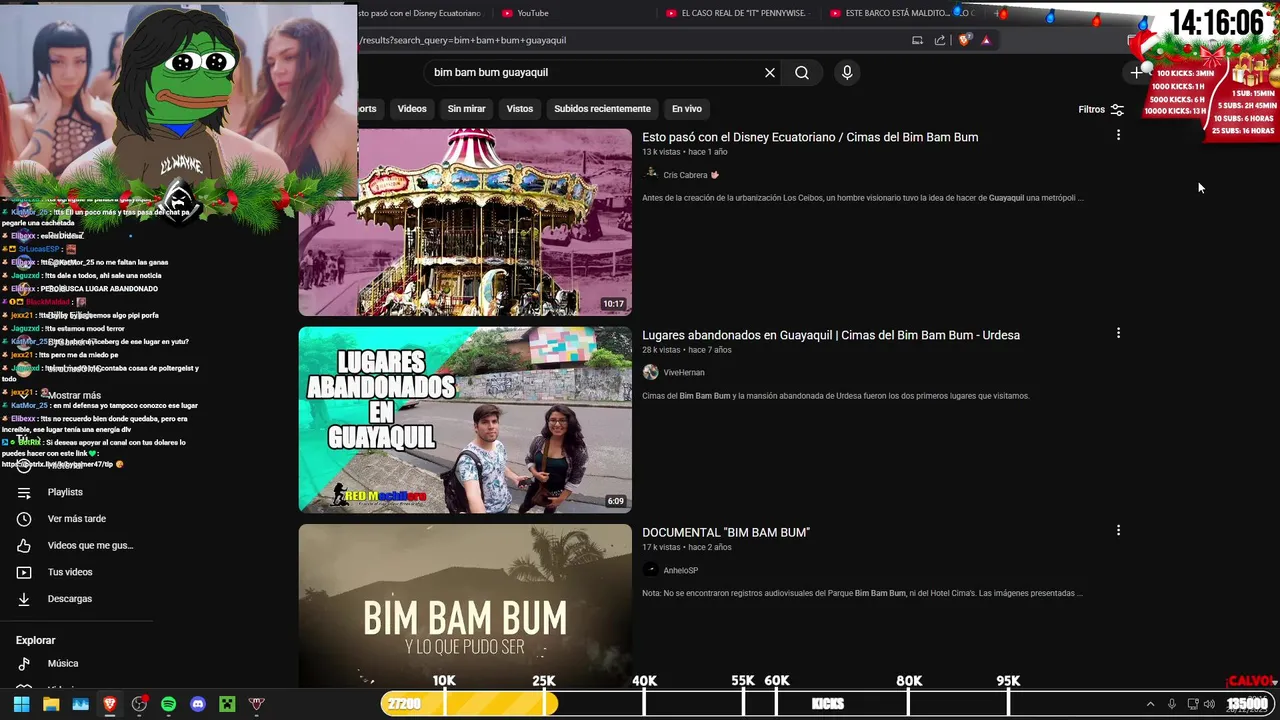1280x720 pixels.
Task: Select the Subidos recientemente filter chip
Action: [602, 109]
